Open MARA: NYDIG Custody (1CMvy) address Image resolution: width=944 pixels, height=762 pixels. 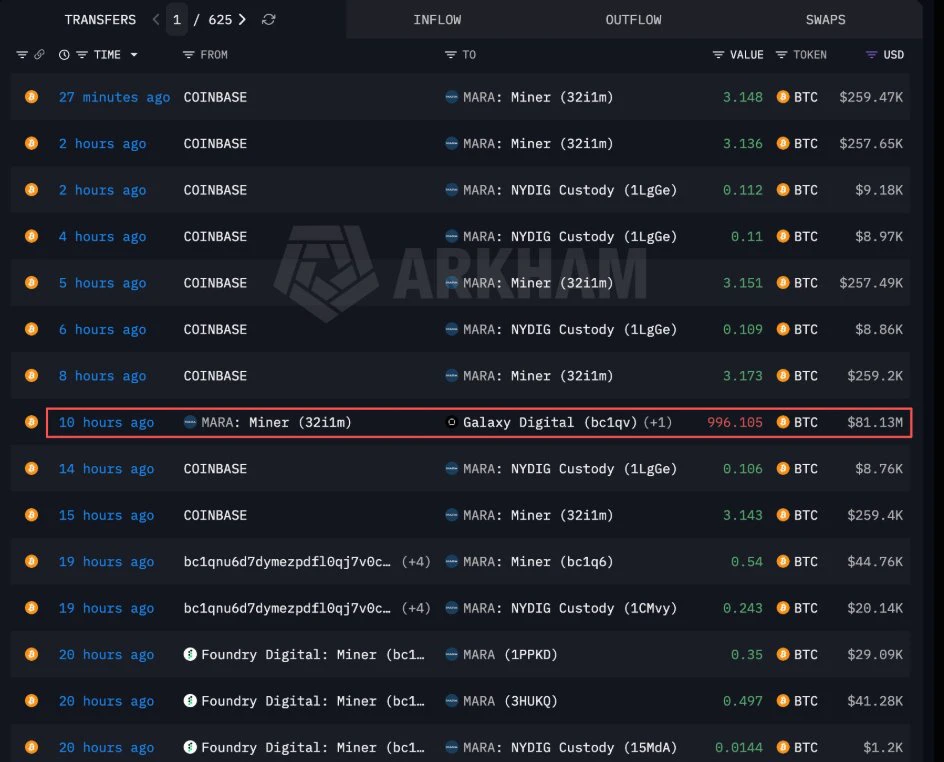click(x=570, y=609)
